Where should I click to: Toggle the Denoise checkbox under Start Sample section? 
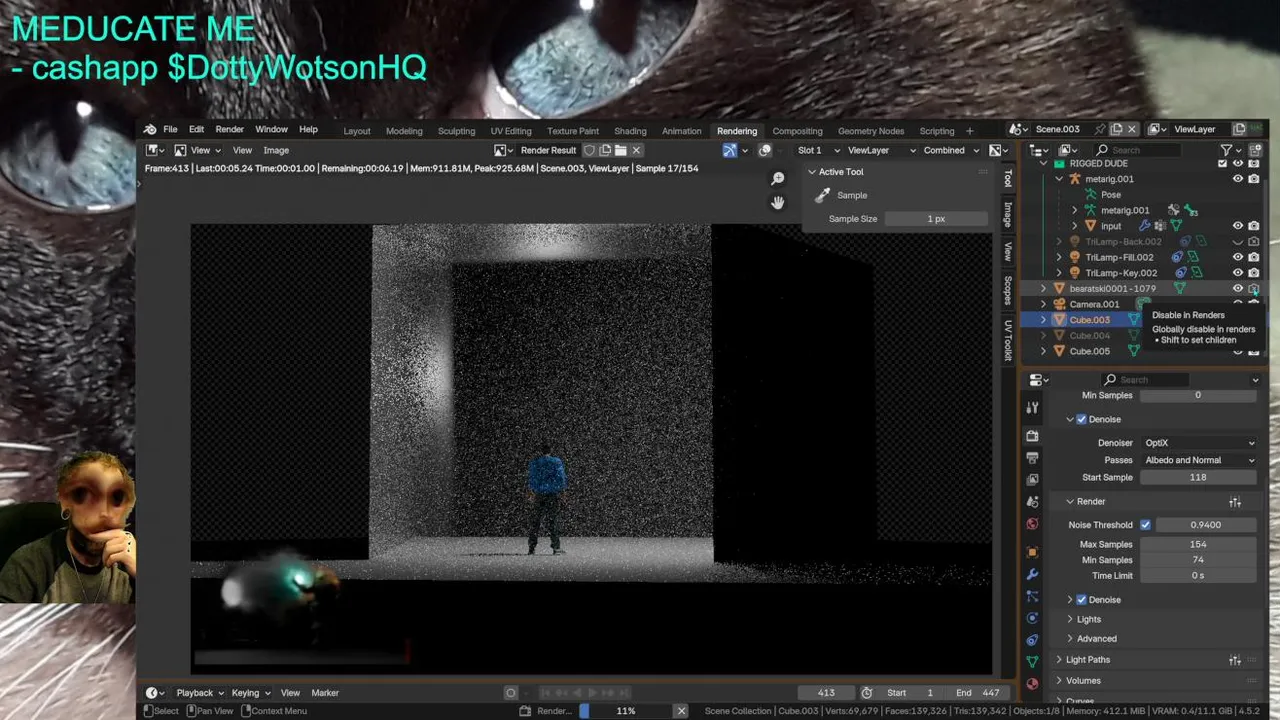pyautogui.click(x=1081, y=419)
